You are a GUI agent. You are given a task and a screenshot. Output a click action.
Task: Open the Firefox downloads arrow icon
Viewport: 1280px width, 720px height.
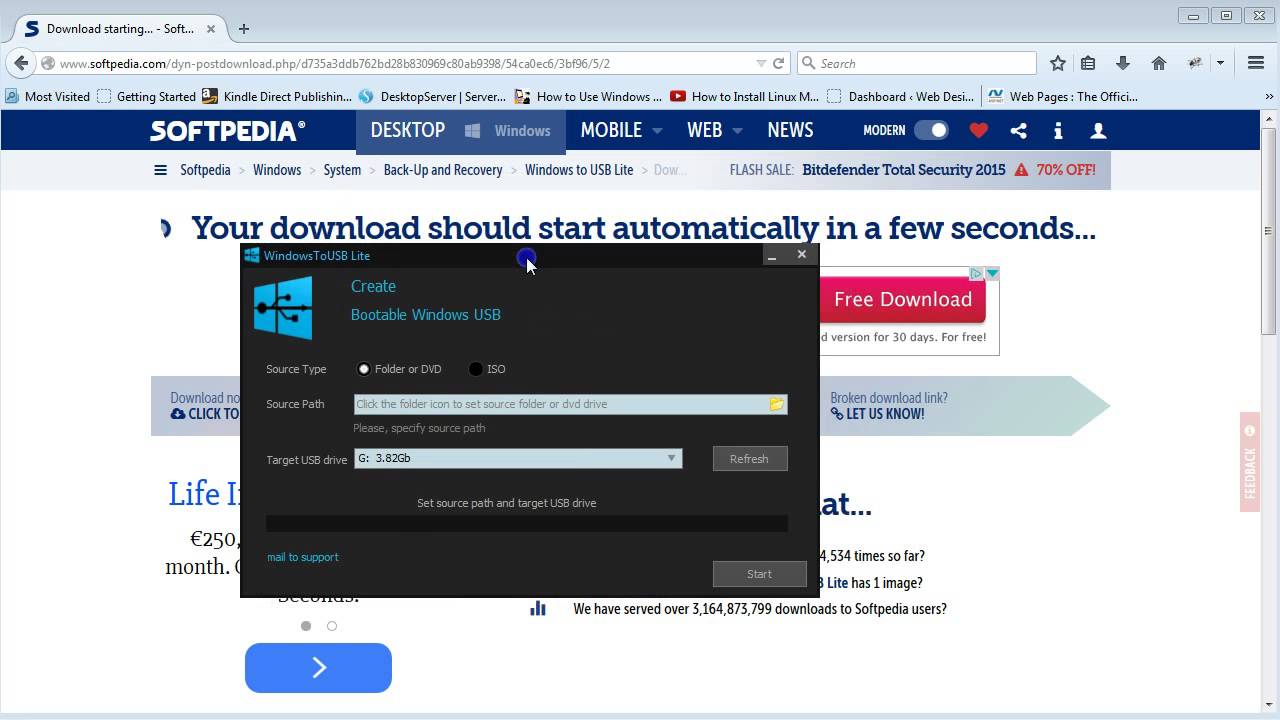[x=1123, y=63]
